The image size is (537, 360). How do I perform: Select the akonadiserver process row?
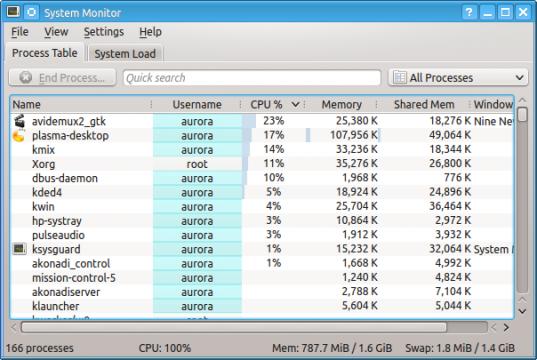262,292
